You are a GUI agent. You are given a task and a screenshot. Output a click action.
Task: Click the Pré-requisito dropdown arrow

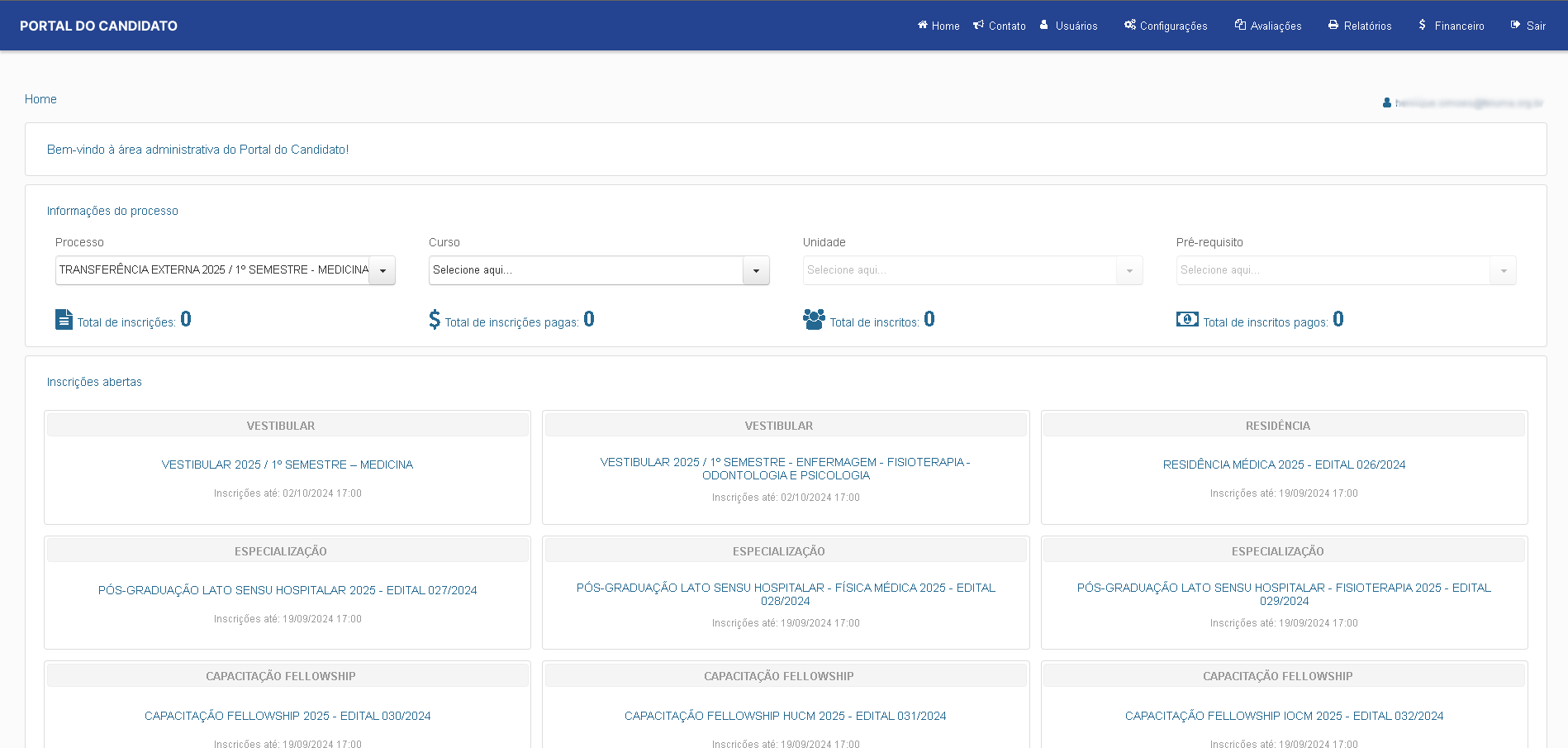click(1504, 270)
